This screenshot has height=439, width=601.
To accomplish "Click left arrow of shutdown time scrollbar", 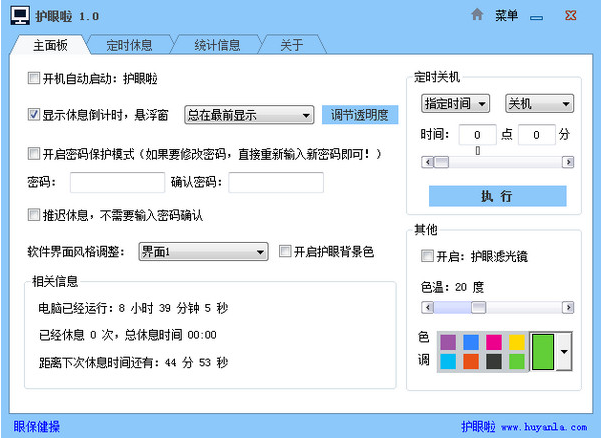I will click(428, 161).
